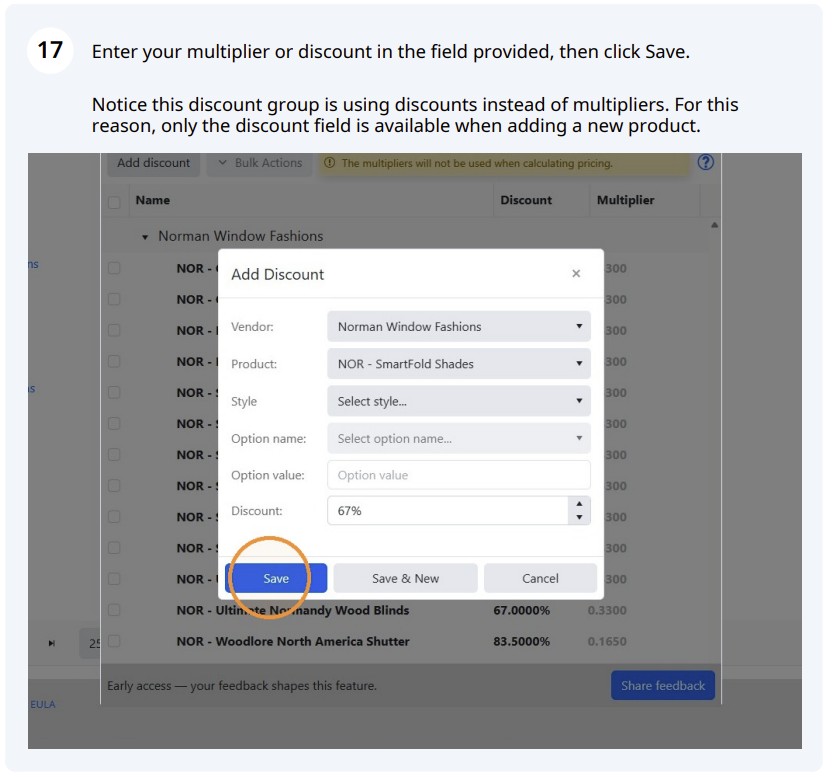Toggle the select-all checkbox in header
835x777 pixels.
click(x=114, y=202)
